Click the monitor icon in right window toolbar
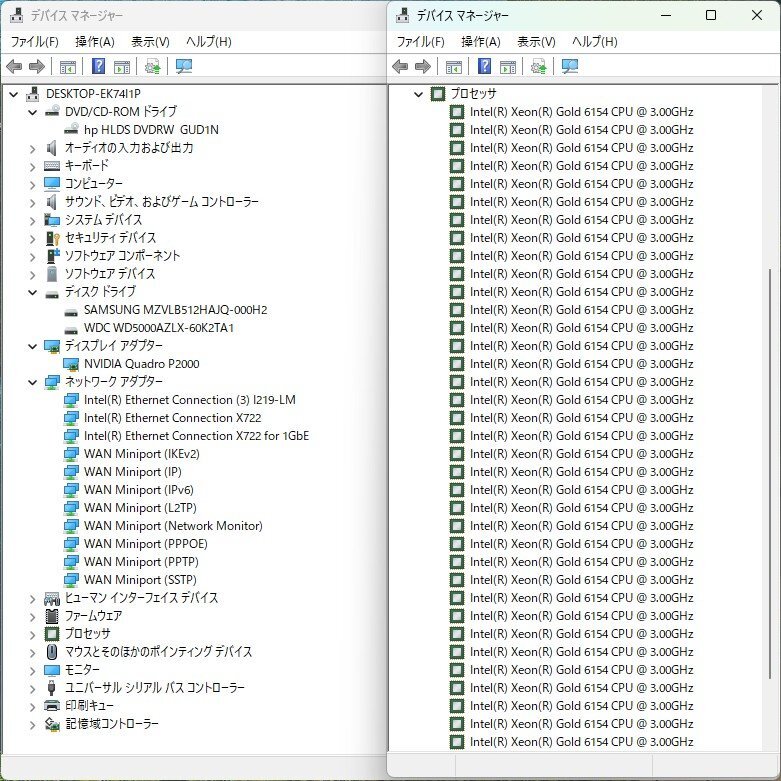Image resolution: width=781 pixels, height=781 pixels. tap(570, 67)
